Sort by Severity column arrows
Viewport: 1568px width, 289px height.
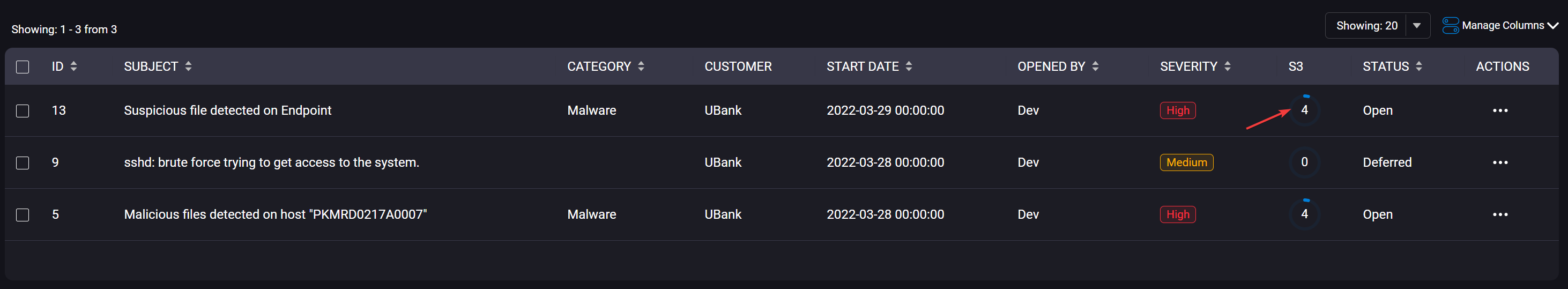point(1228,66)
